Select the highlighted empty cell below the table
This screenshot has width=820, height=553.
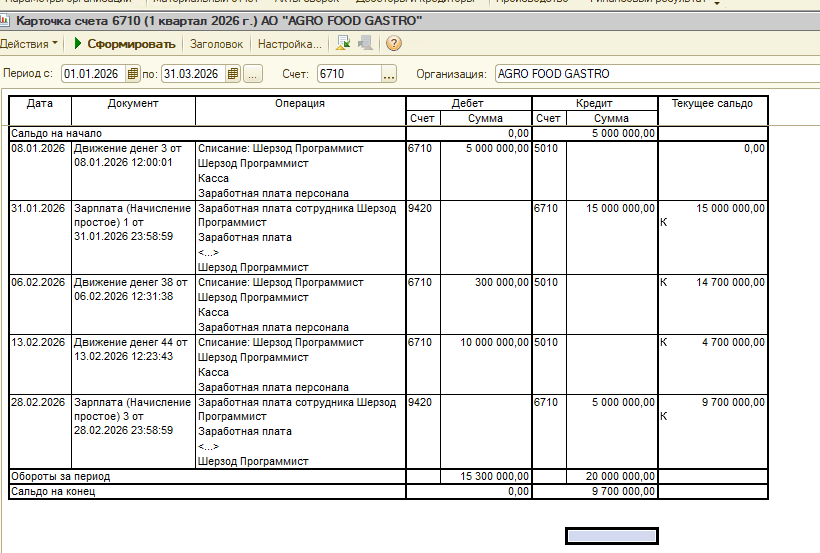[612, 536]
